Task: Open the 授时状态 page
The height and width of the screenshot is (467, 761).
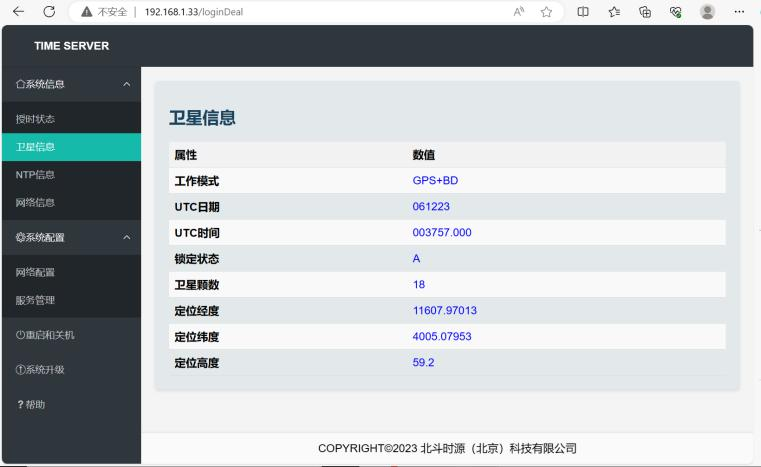Action: [x=35, y=119]
